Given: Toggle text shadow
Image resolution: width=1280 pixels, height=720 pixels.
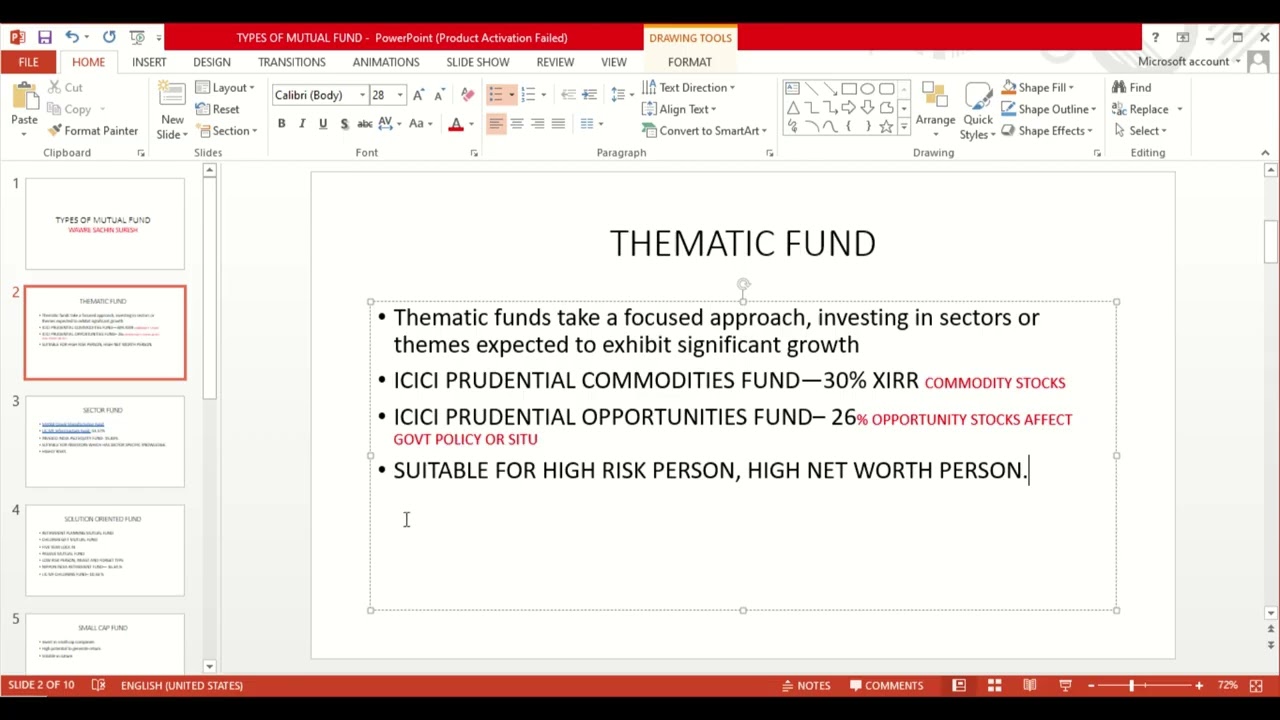Looking at the screenshot, I should [x=344, y=124].
